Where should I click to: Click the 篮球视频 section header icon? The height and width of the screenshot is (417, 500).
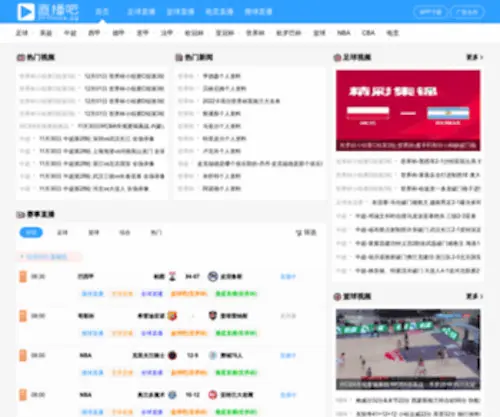tap(337, 296)
